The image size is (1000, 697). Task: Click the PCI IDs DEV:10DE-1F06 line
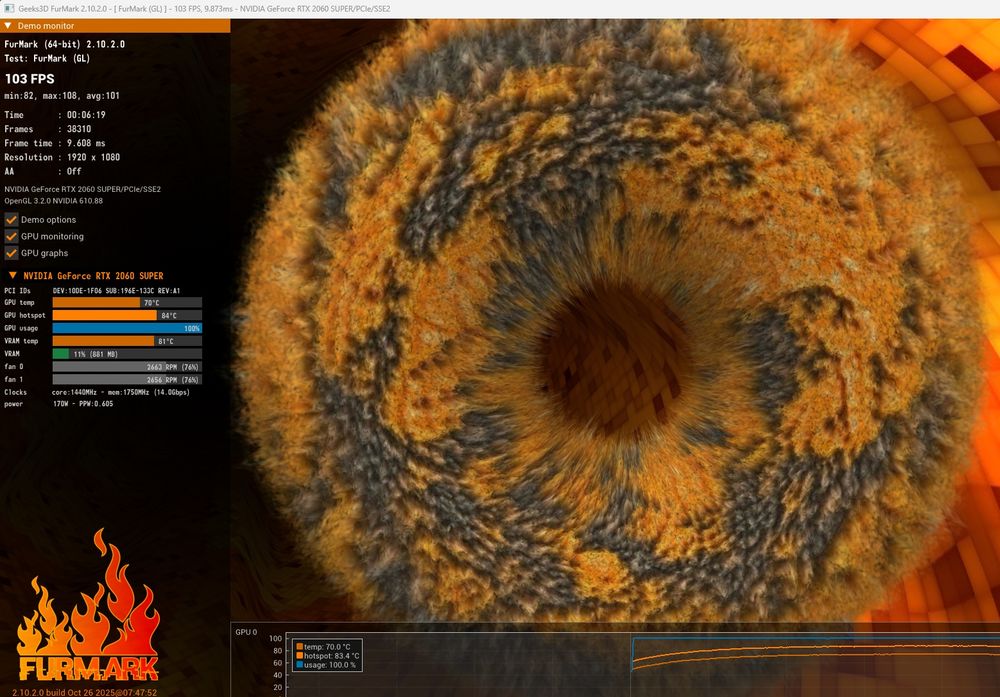(92, 290)
